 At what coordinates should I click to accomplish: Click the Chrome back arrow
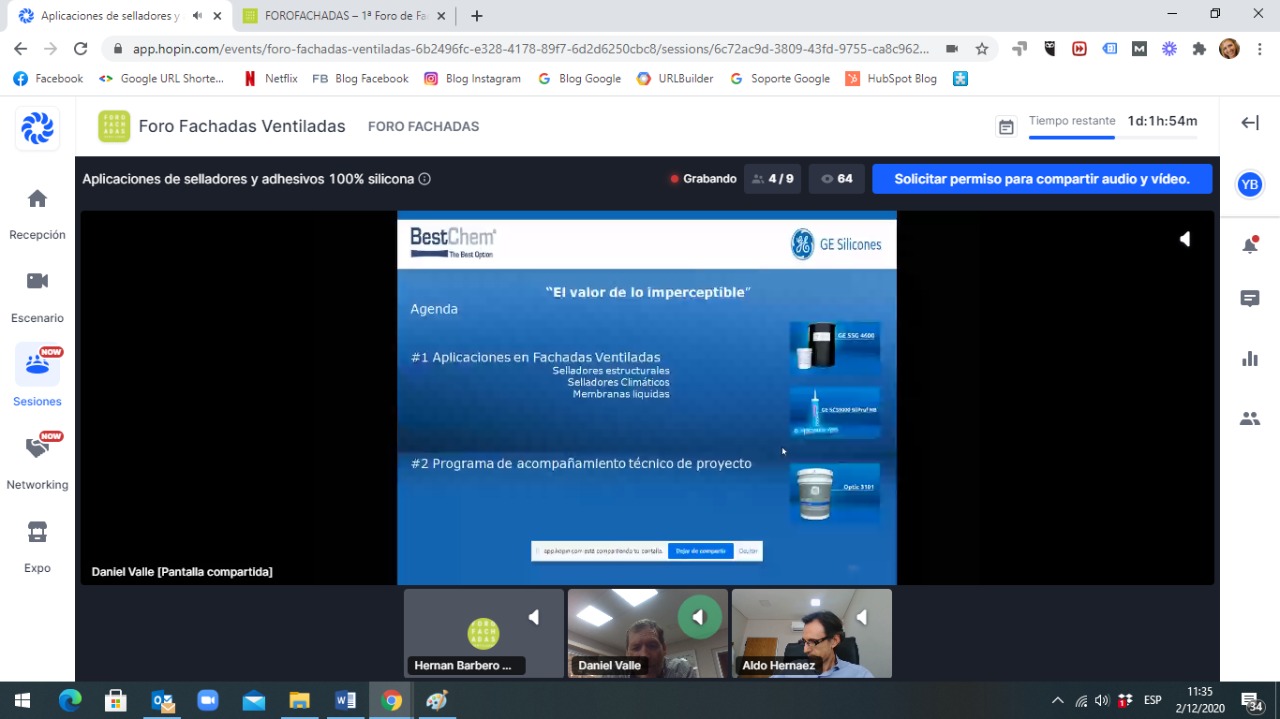point(21,48)
